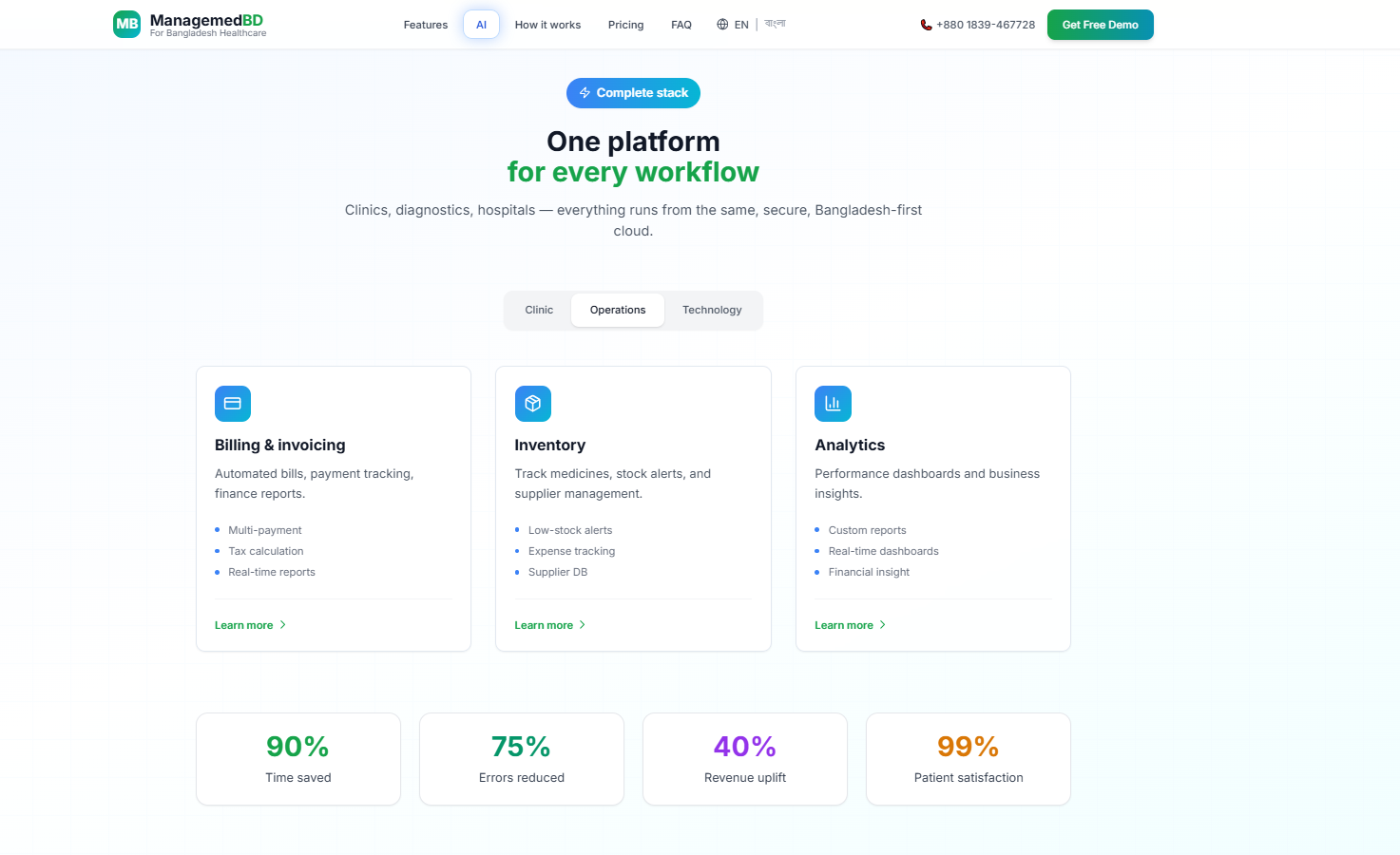
Task: Click the chevron after Billing Learn more
Action: [x=282, y=625]
